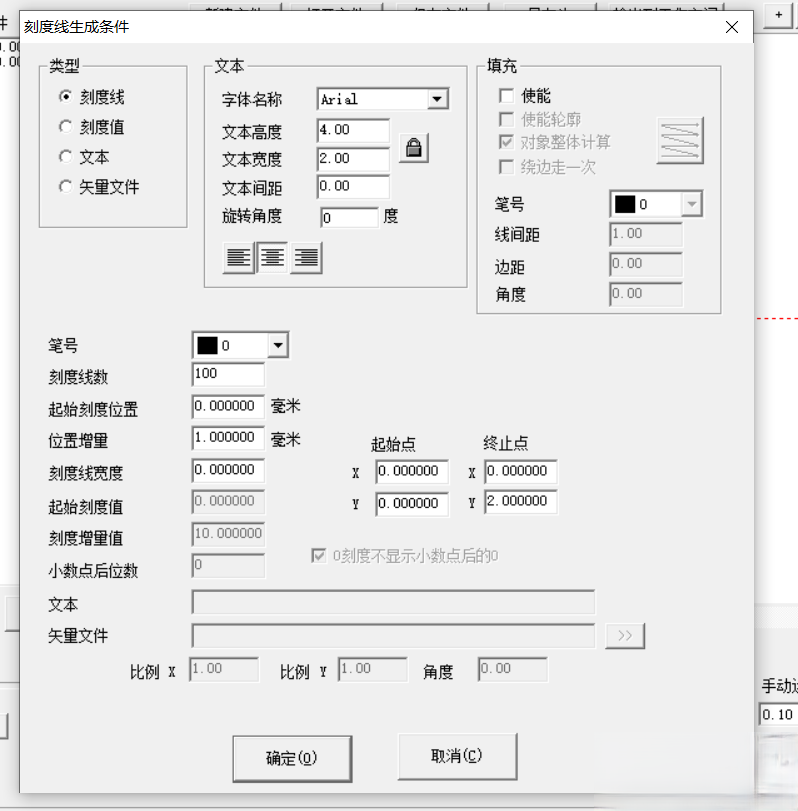Toggle the 对象整体计算 checkbox

coord(506,142)
